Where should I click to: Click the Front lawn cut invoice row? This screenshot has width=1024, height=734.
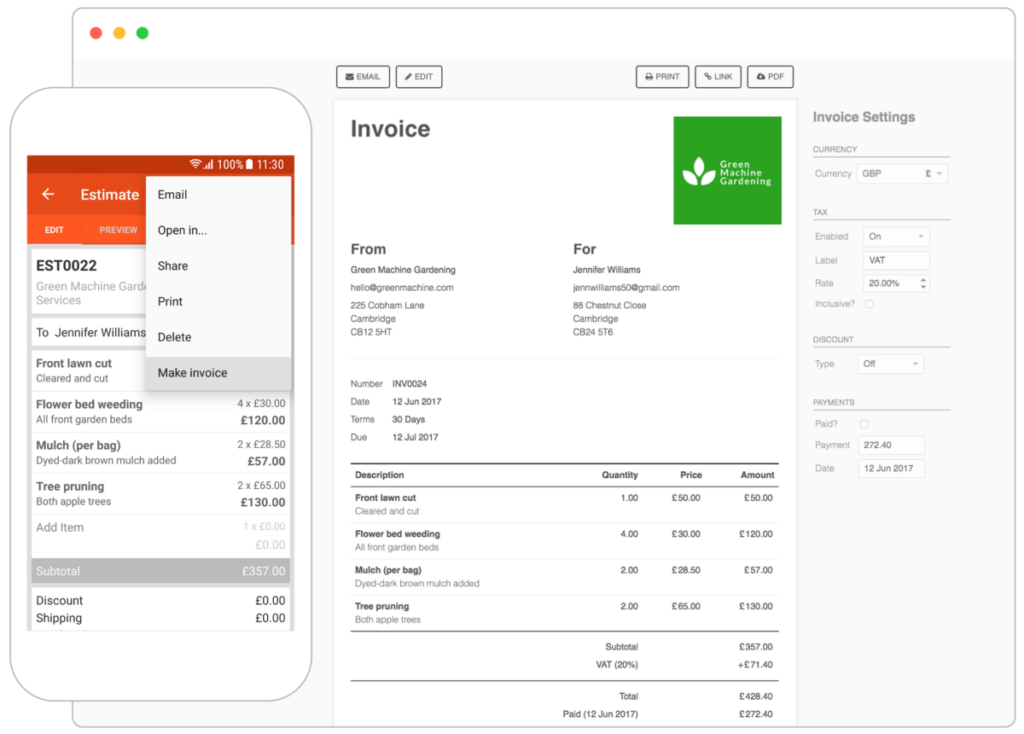[x=564, y=504]
